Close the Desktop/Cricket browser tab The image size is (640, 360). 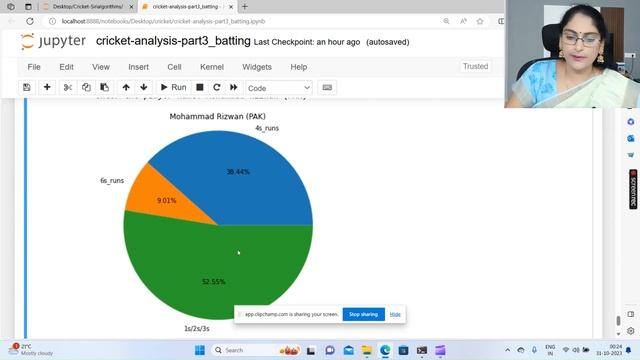(131, 7)
